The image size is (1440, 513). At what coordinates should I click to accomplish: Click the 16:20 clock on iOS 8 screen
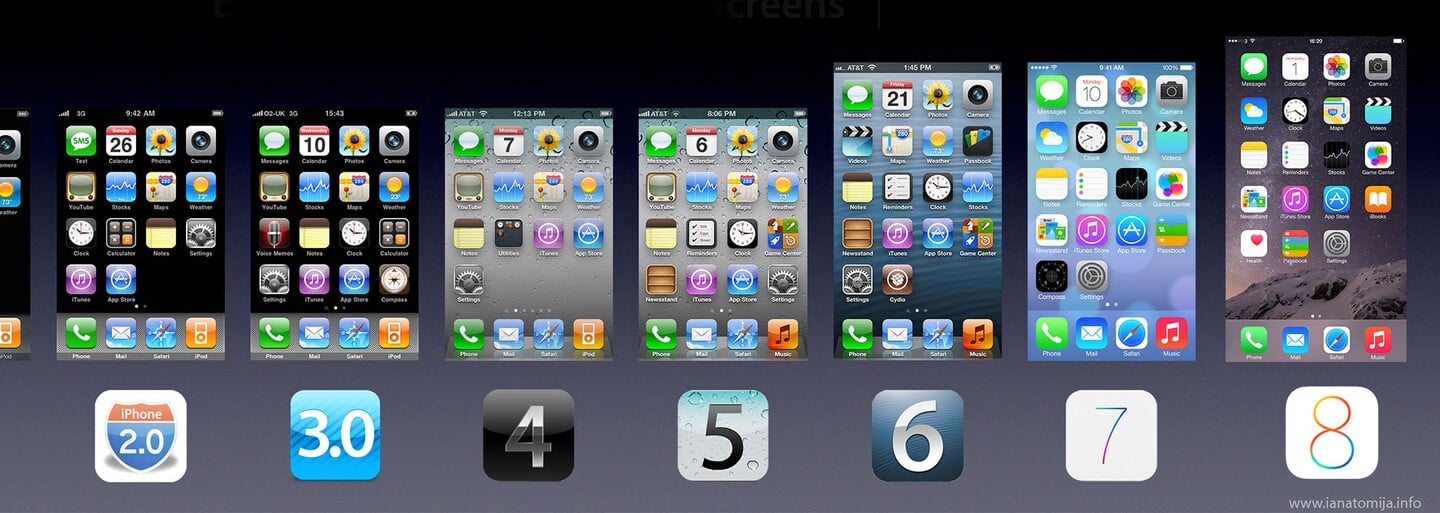pyautogui.click(x=1315, y=41)
